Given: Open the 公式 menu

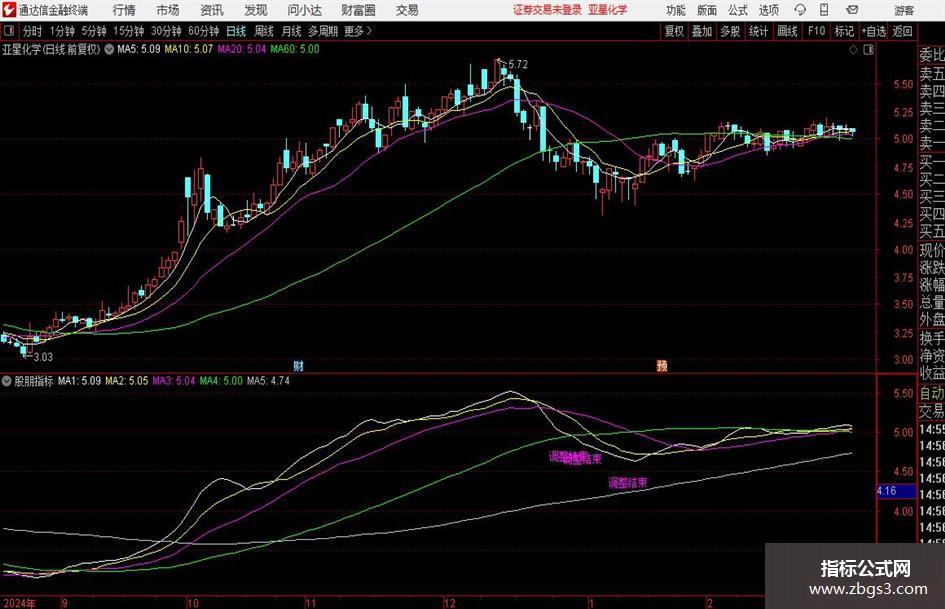Looking at the screenshot, I should pyautogui.click(x=738, y=10).
